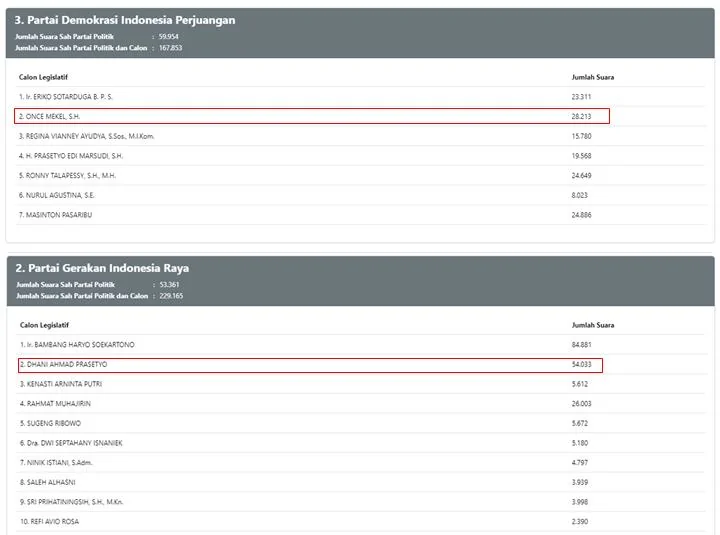Click Calon Legislatif column header in Gerindra table

[x=44, y=325]
